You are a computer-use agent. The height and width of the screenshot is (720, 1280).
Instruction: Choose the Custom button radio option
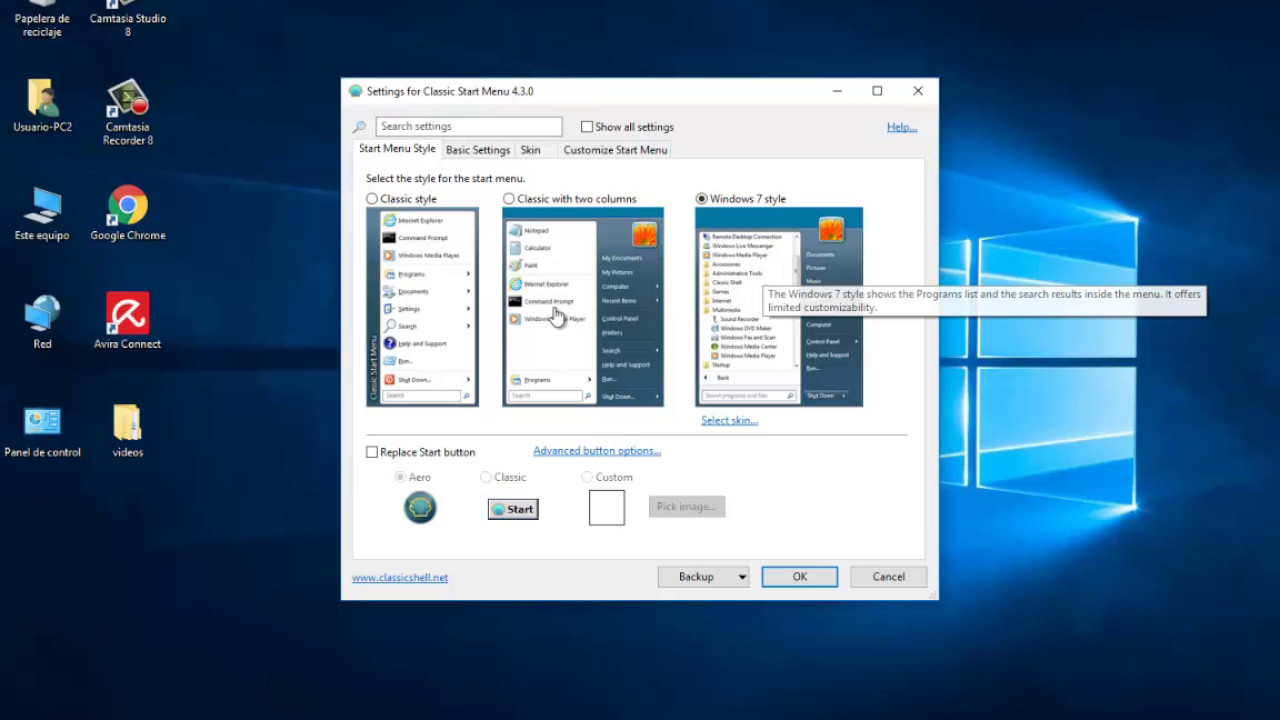(587, 477)
